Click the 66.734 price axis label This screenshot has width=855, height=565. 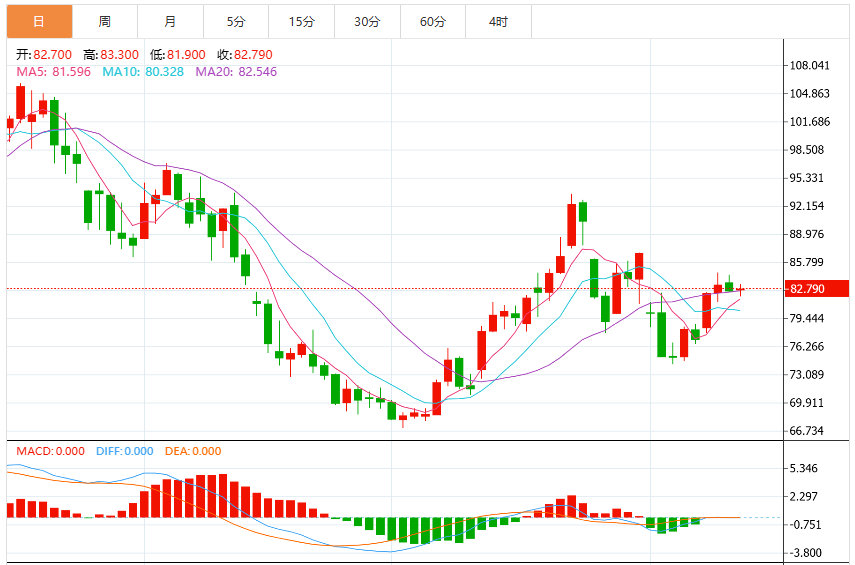806,431
